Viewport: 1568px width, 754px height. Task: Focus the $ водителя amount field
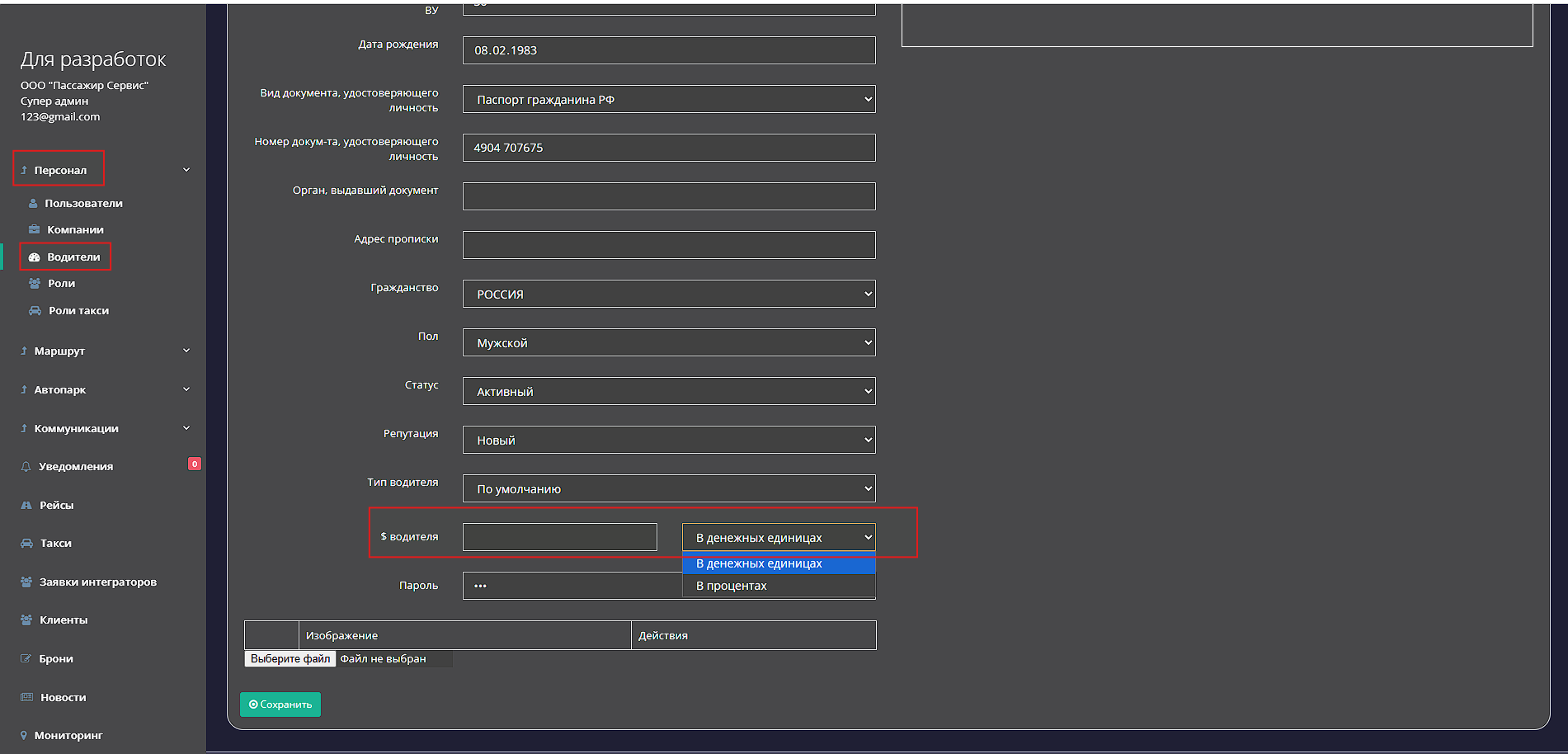click(559, 538)
